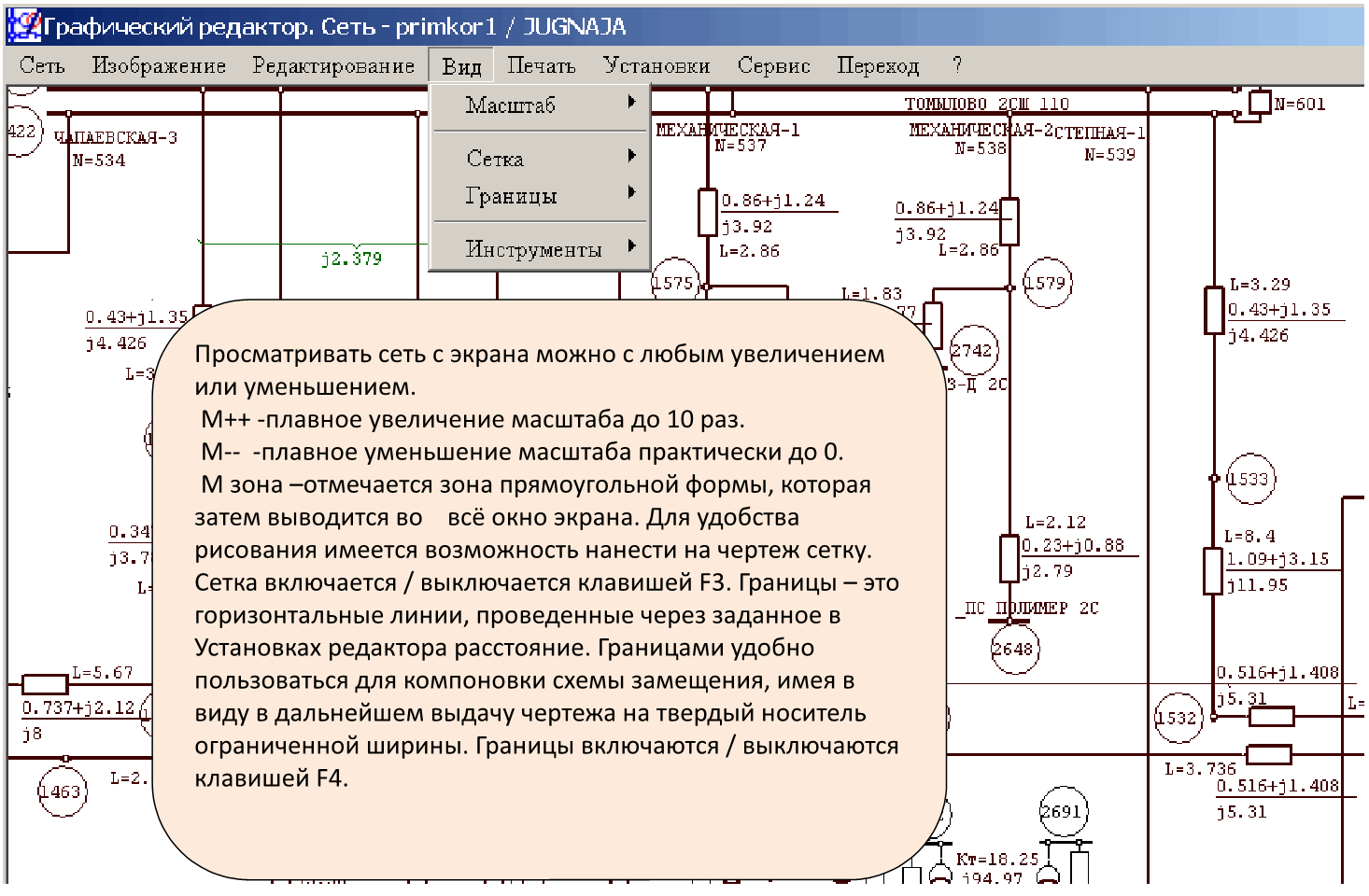
Task: Open the Переход menu
Action: point(878,66)
